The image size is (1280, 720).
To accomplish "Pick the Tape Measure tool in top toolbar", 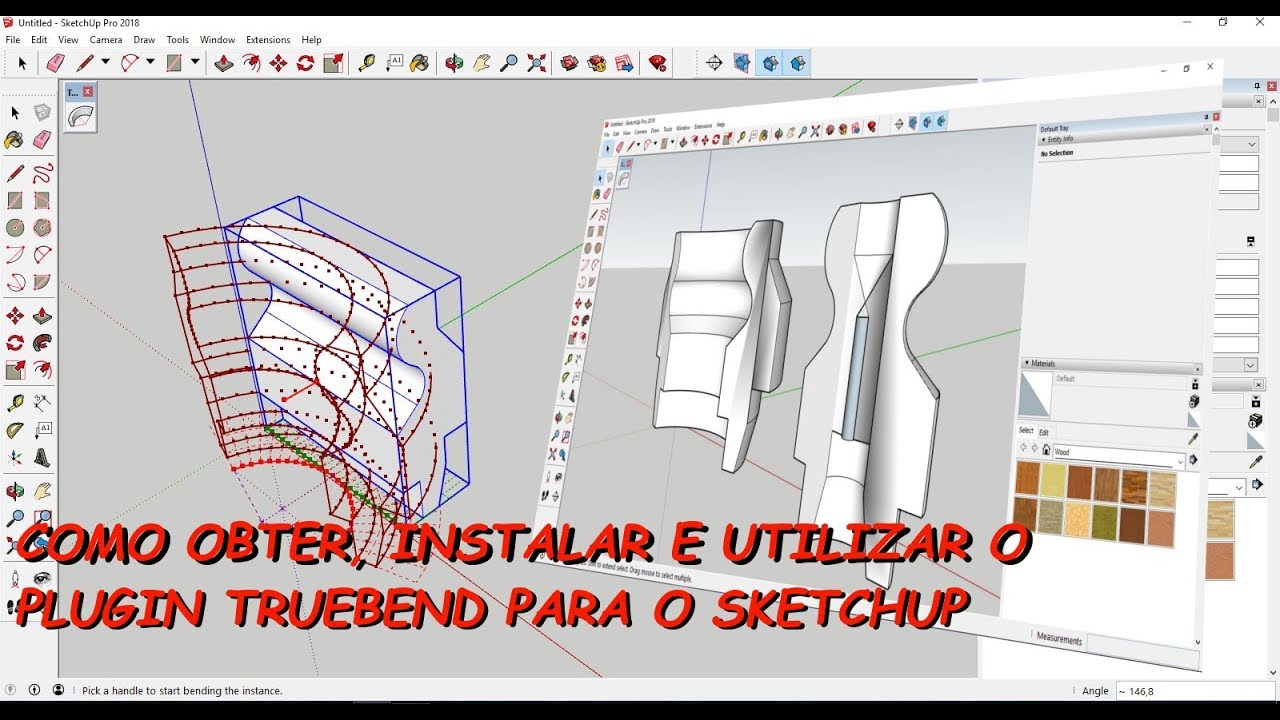I will (x=367, y=64).
